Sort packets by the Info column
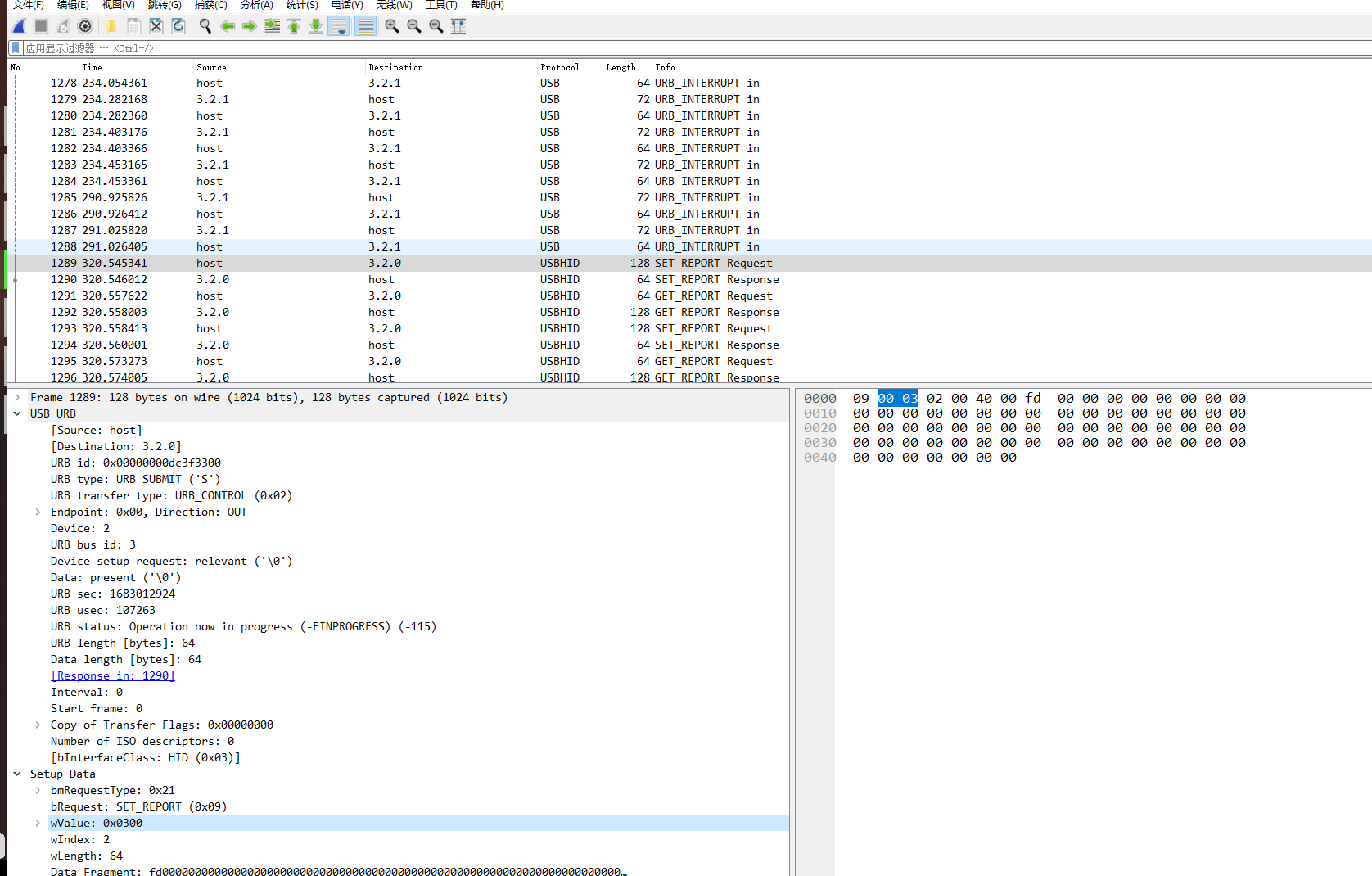1372x876 pixels. point(1012,67)
